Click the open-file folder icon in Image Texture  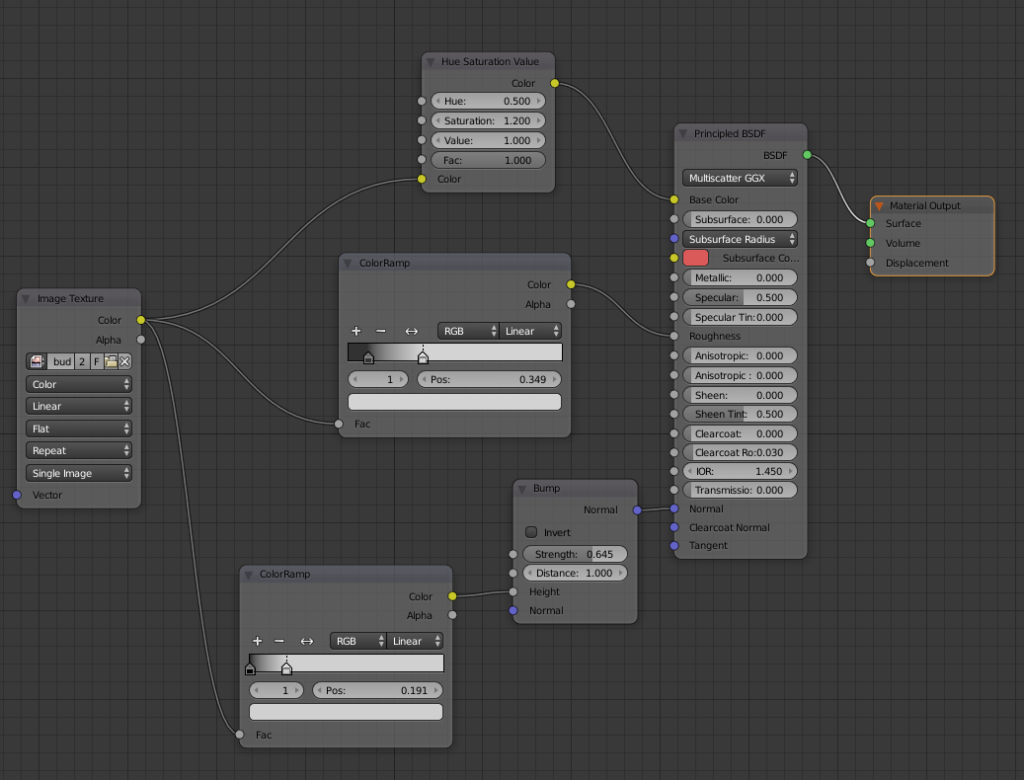tap(111, 361)
